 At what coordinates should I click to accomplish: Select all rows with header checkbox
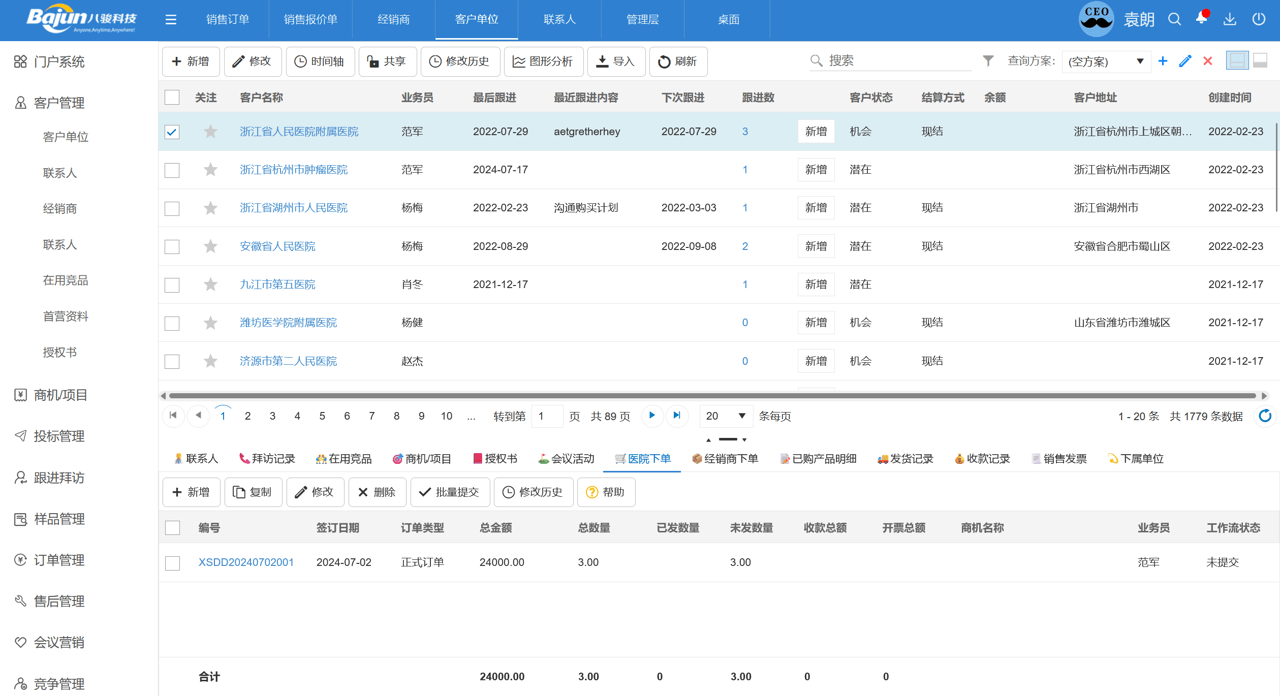(x=171, y=98)
